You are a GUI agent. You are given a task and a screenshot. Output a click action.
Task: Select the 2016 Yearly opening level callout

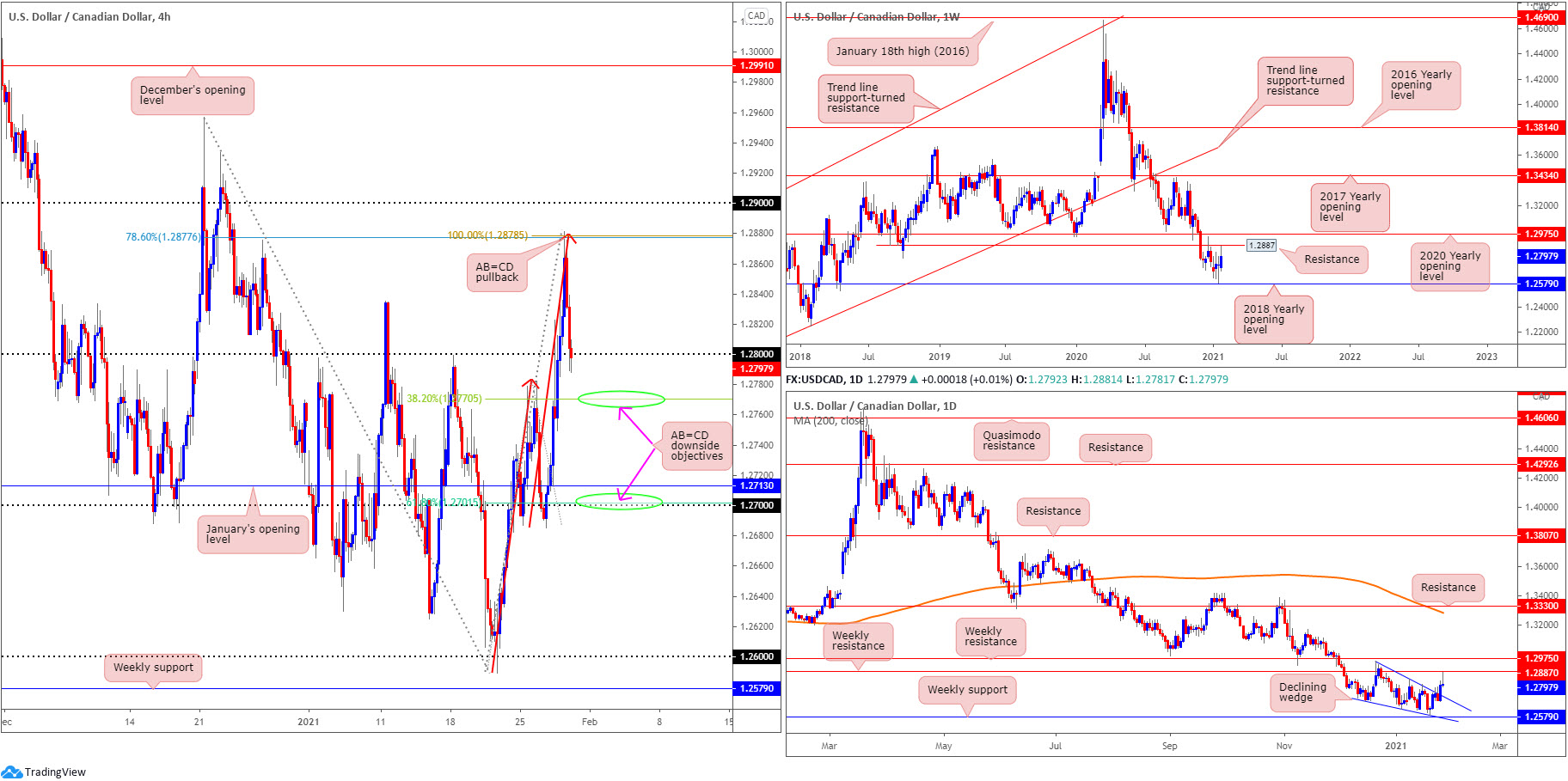point(1421,85)
